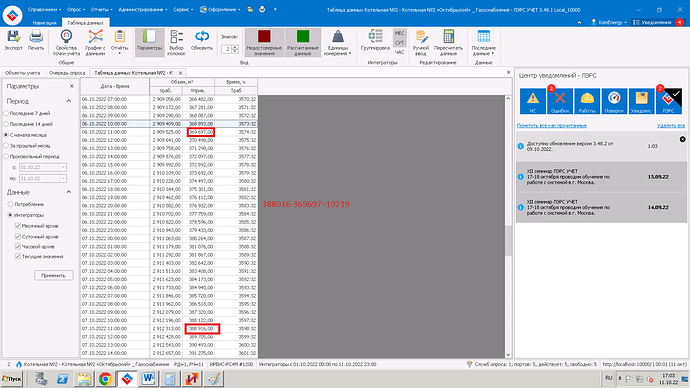
Task: Switch to the Очередь опроса tab
Action: click(67, 73)
